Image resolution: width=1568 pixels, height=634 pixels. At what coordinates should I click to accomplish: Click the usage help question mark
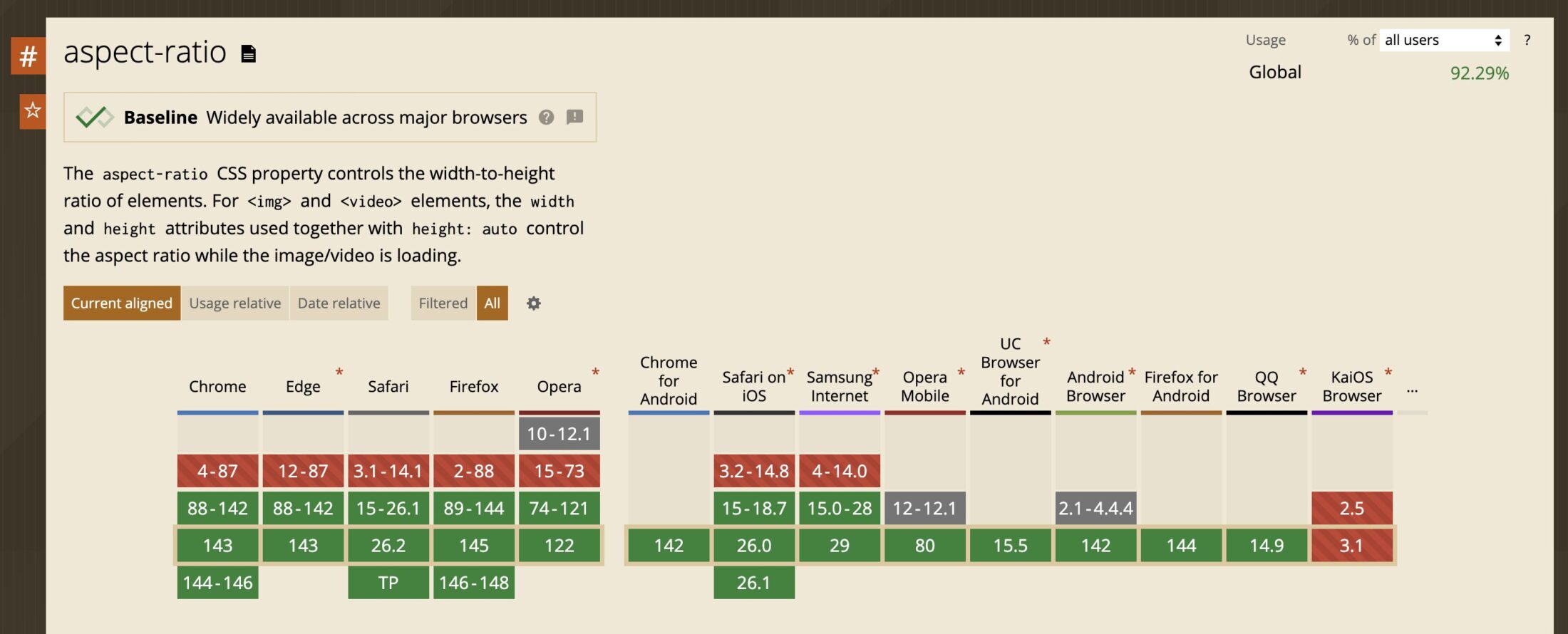[x=1527, y=41]
